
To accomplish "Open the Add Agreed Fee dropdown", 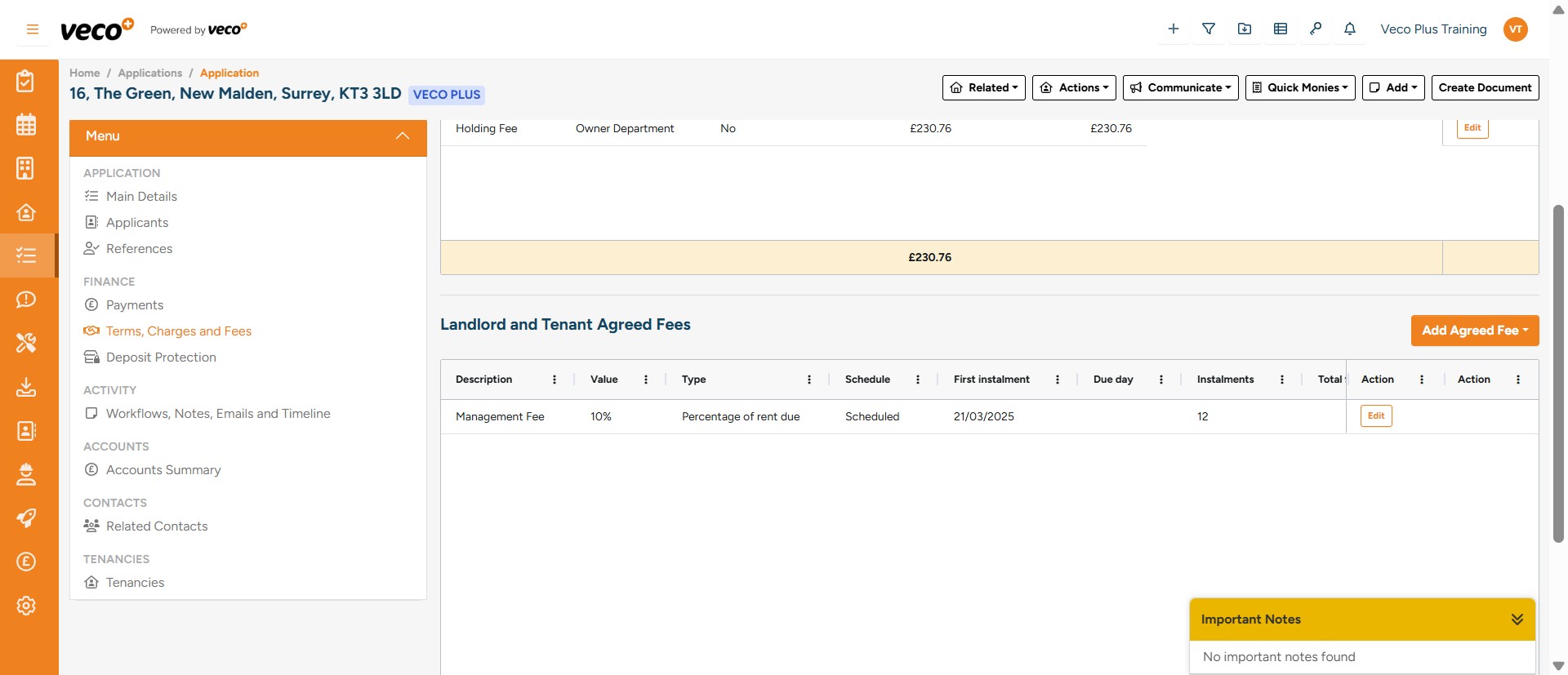I will [x=1474, y=331].
